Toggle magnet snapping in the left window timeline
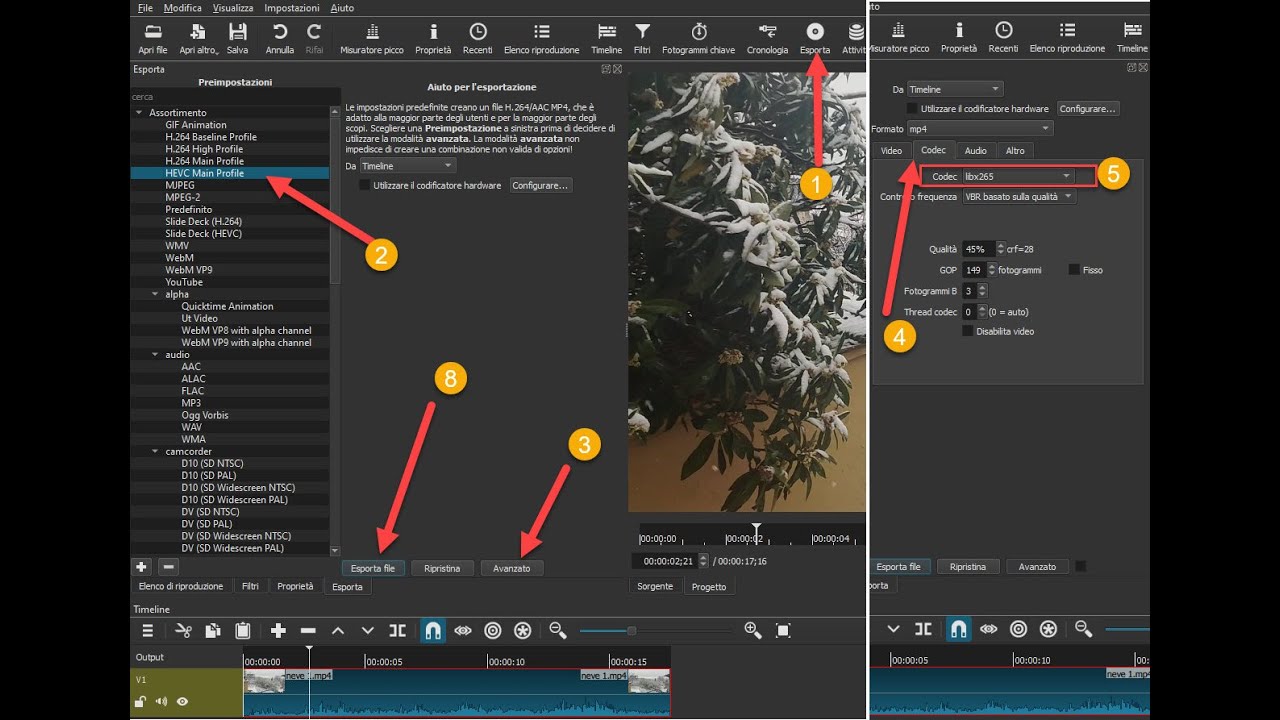This screenshot has height=720, width=1280. 433,630
